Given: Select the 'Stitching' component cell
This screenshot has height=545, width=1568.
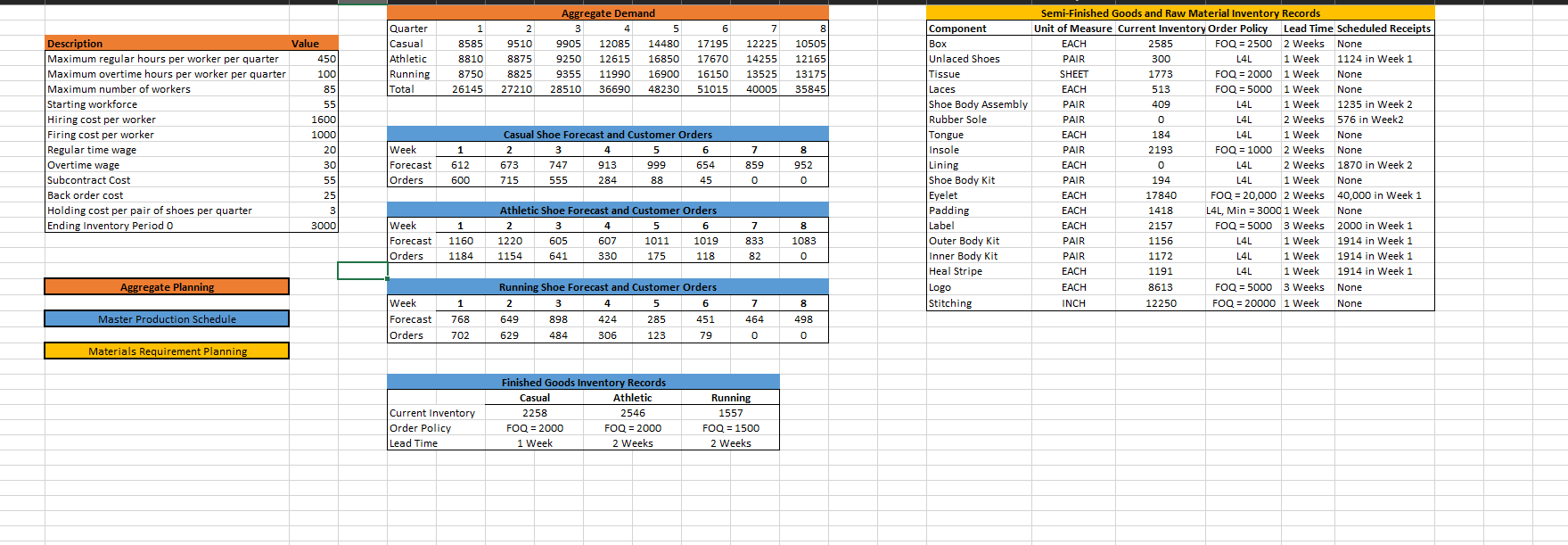Looking at the screenshot, I should pos(980,303).
